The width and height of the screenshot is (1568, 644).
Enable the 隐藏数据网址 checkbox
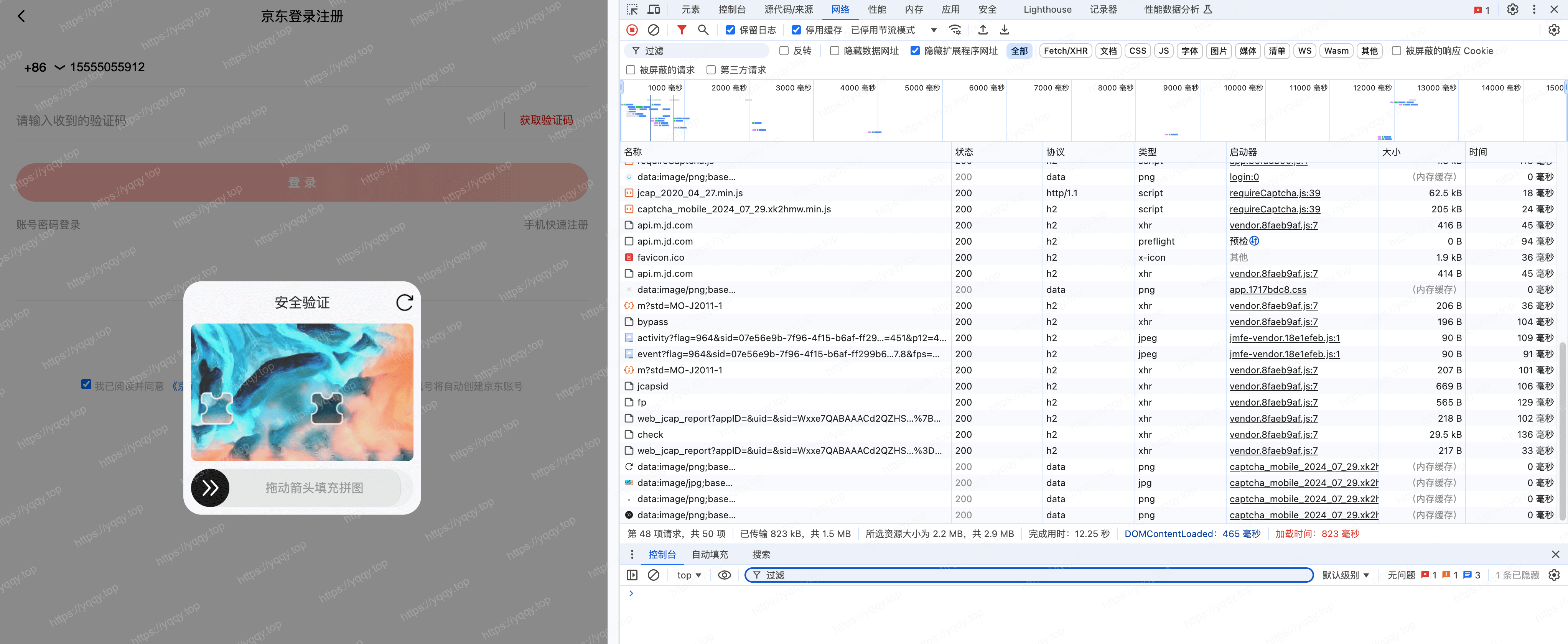point(835,51)
